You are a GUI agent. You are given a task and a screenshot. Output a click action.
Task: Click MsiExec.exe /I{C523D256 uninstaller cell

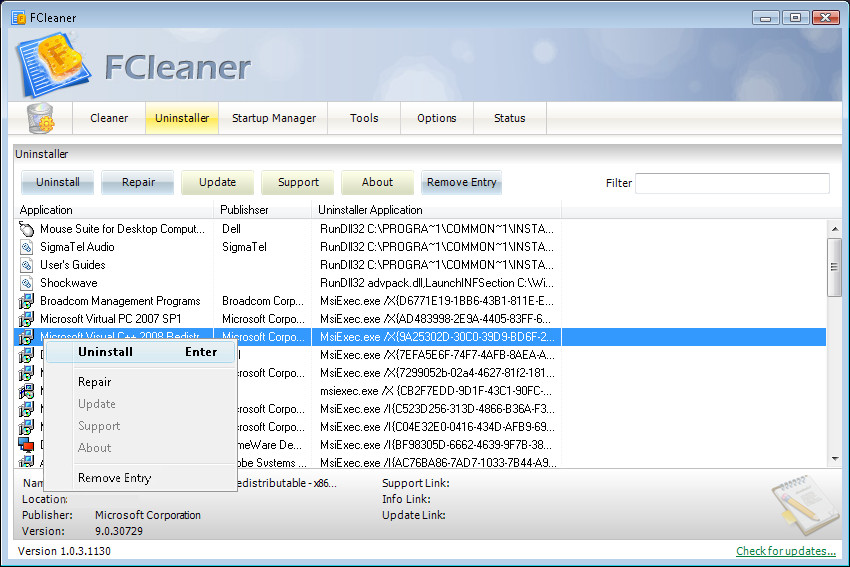(x=437, y=409)
